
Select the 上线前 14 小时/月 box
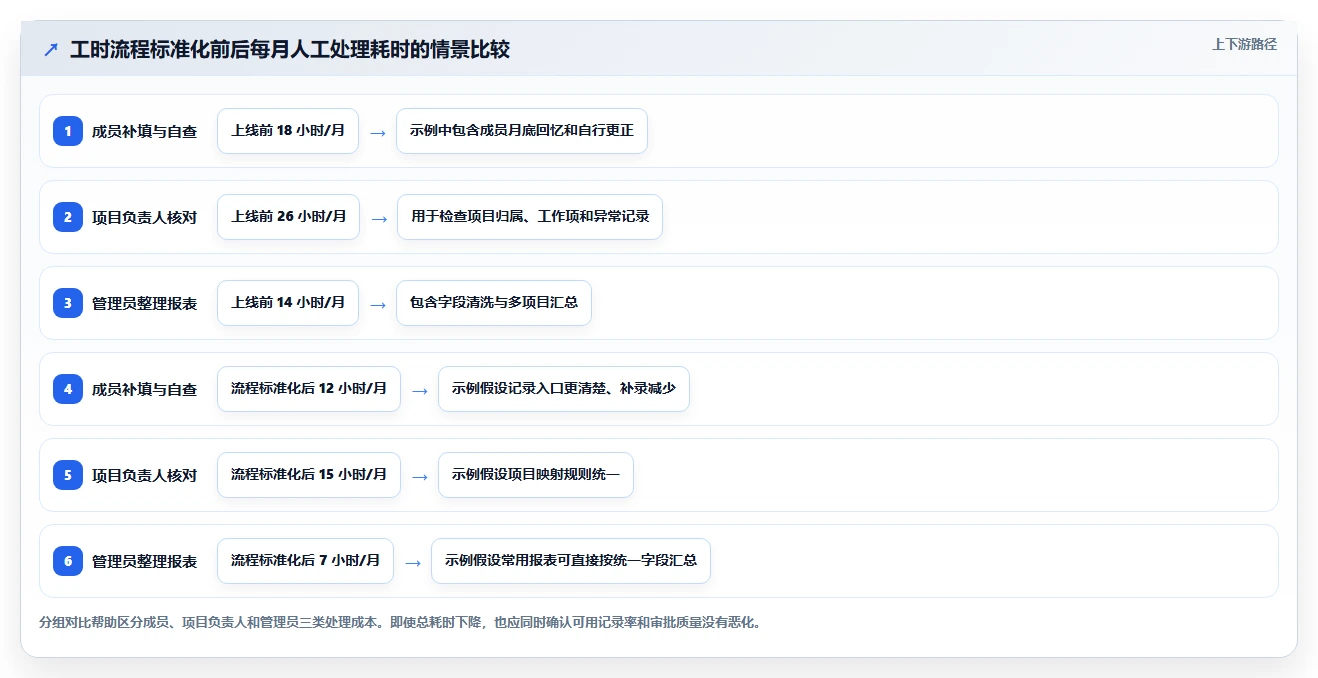tap(288, 303)
